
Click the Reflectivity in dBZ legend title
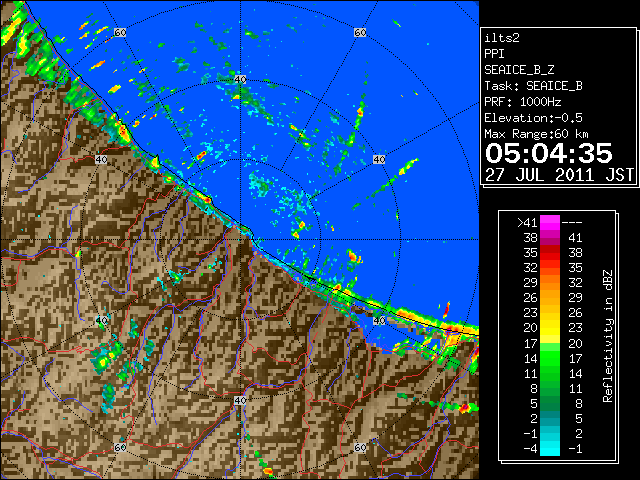pos(608,336)
